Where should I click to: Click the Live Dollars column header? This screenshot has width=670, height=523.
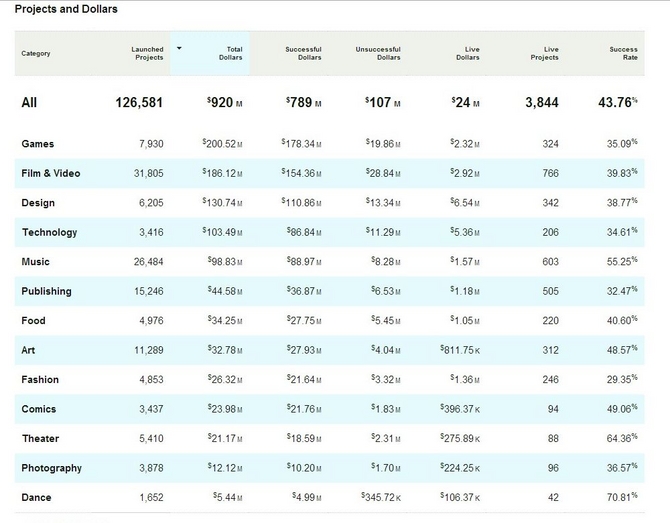point(468,53)
